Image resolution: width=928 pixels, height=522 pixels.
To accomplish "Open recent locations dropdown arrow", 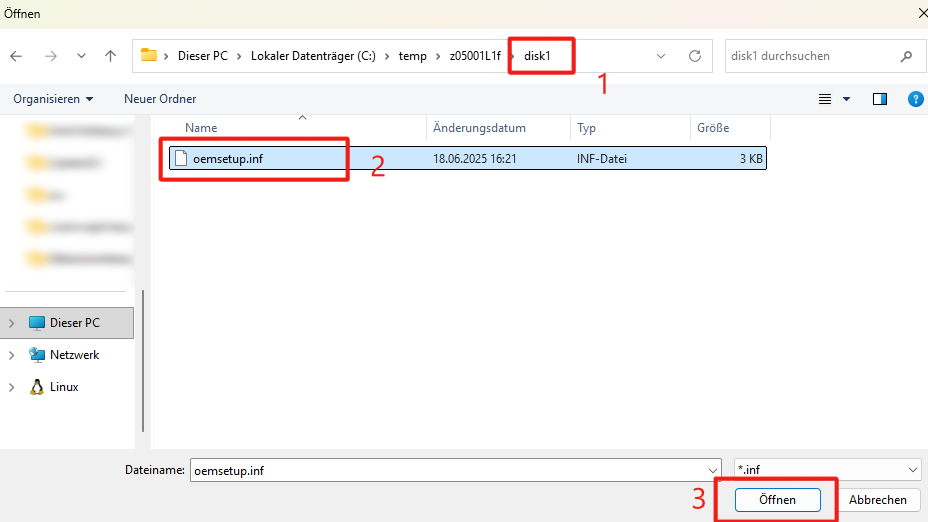I will click(81, 56).
